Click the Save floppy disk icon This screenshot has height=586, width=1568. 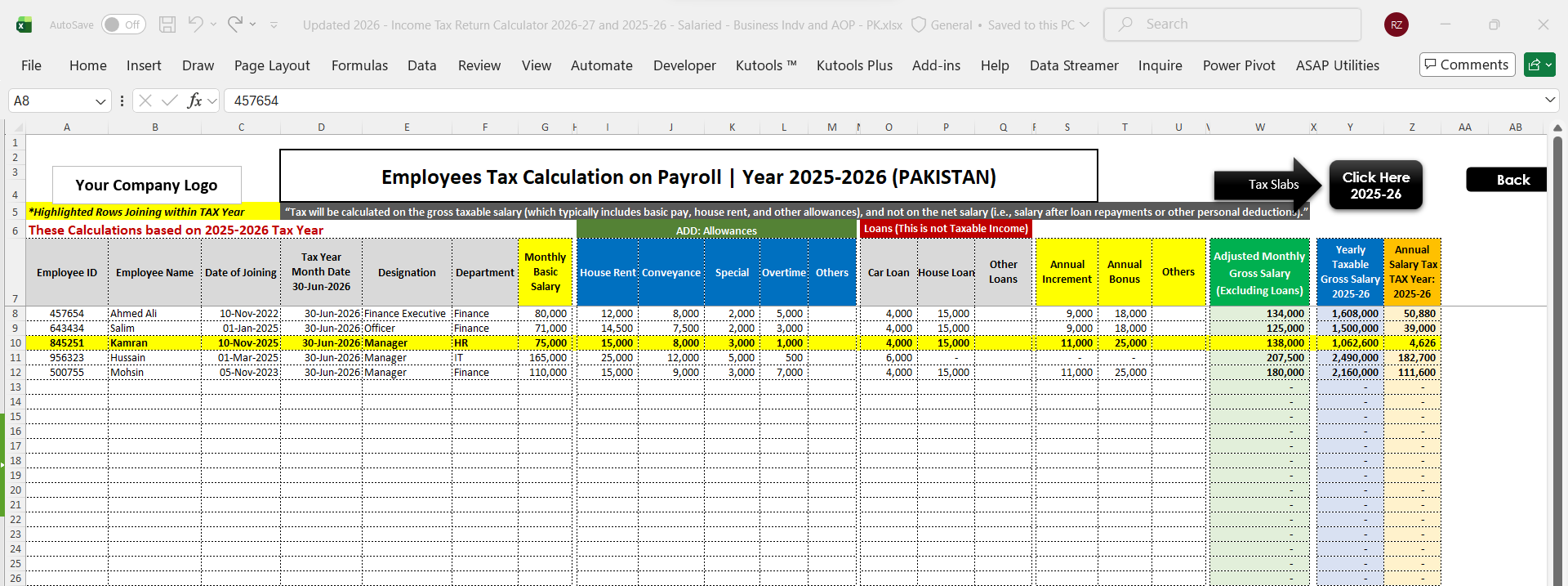tap(167, 25)
